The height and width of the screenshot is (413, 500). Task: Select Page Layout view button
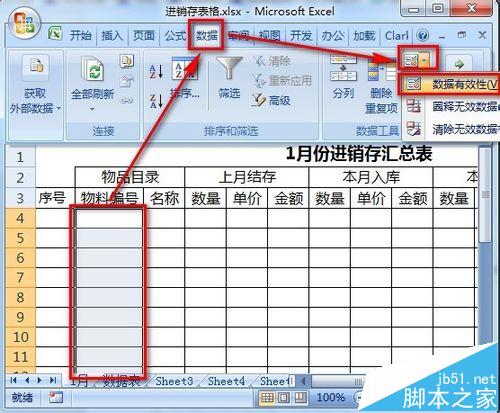coord(284,397)
